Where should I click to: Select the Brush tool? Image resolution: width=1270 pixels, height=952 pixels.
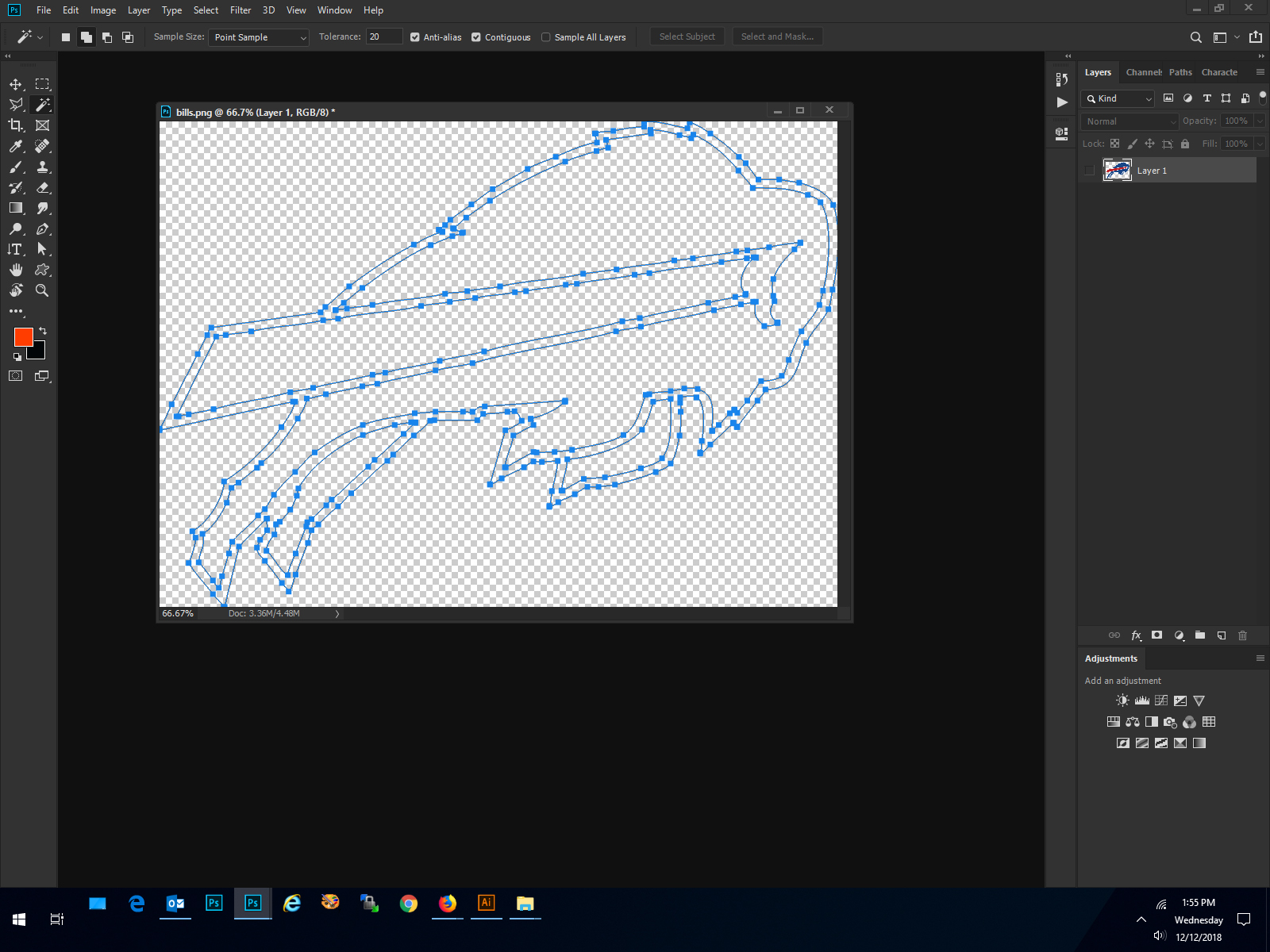click(x=16, y=167)
